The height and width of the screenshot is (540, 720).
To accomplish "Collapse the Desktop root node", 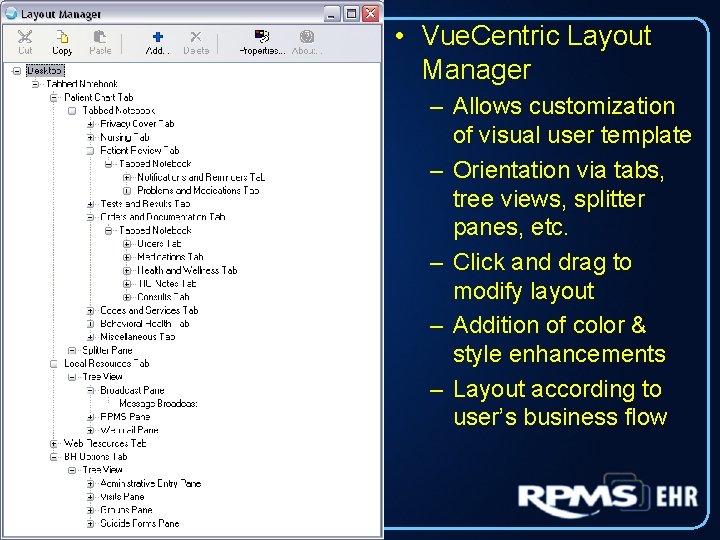I will coord(17,71).
